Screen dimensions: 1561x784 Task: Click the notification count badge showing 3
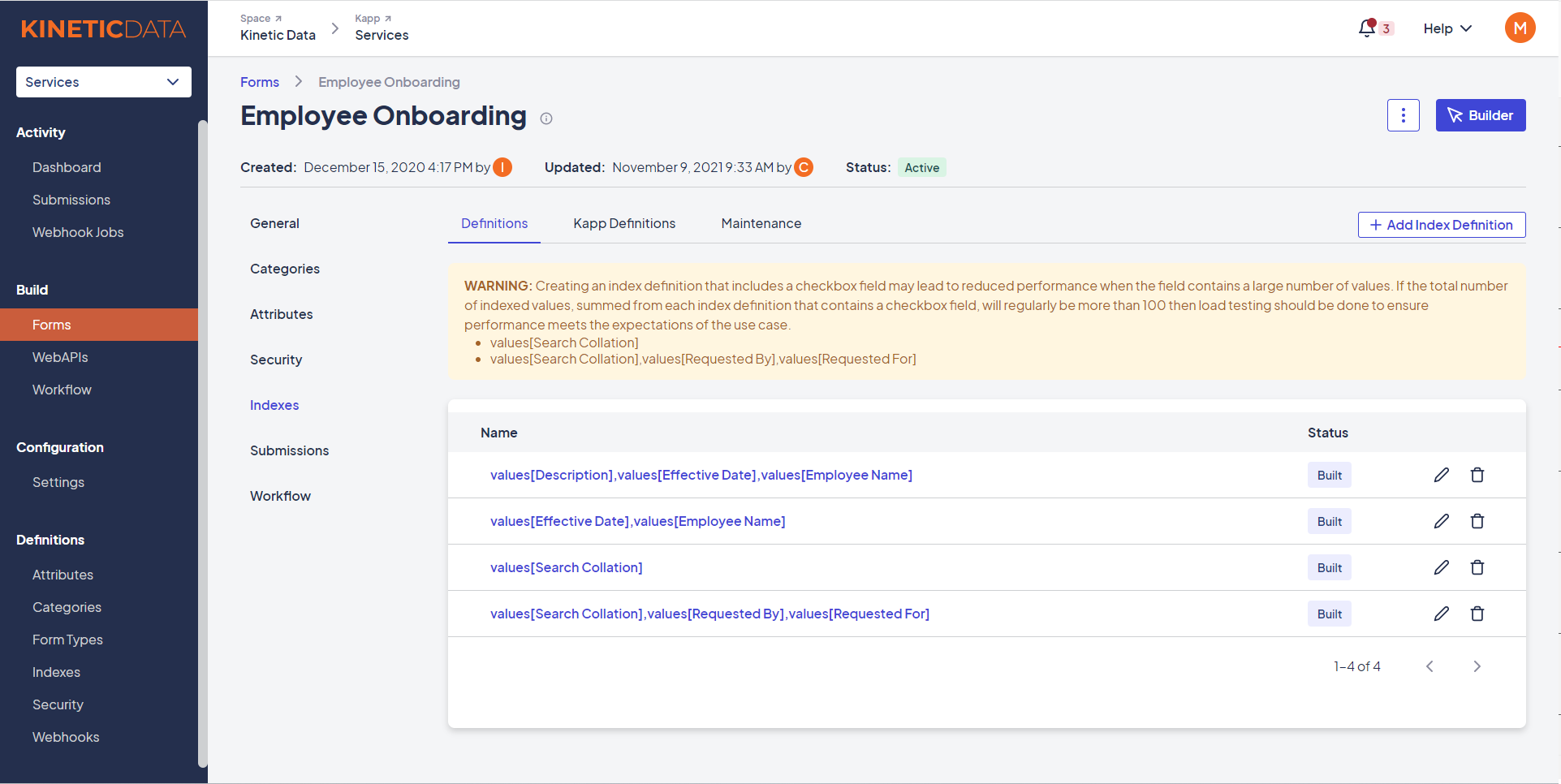click(1386, 28)
